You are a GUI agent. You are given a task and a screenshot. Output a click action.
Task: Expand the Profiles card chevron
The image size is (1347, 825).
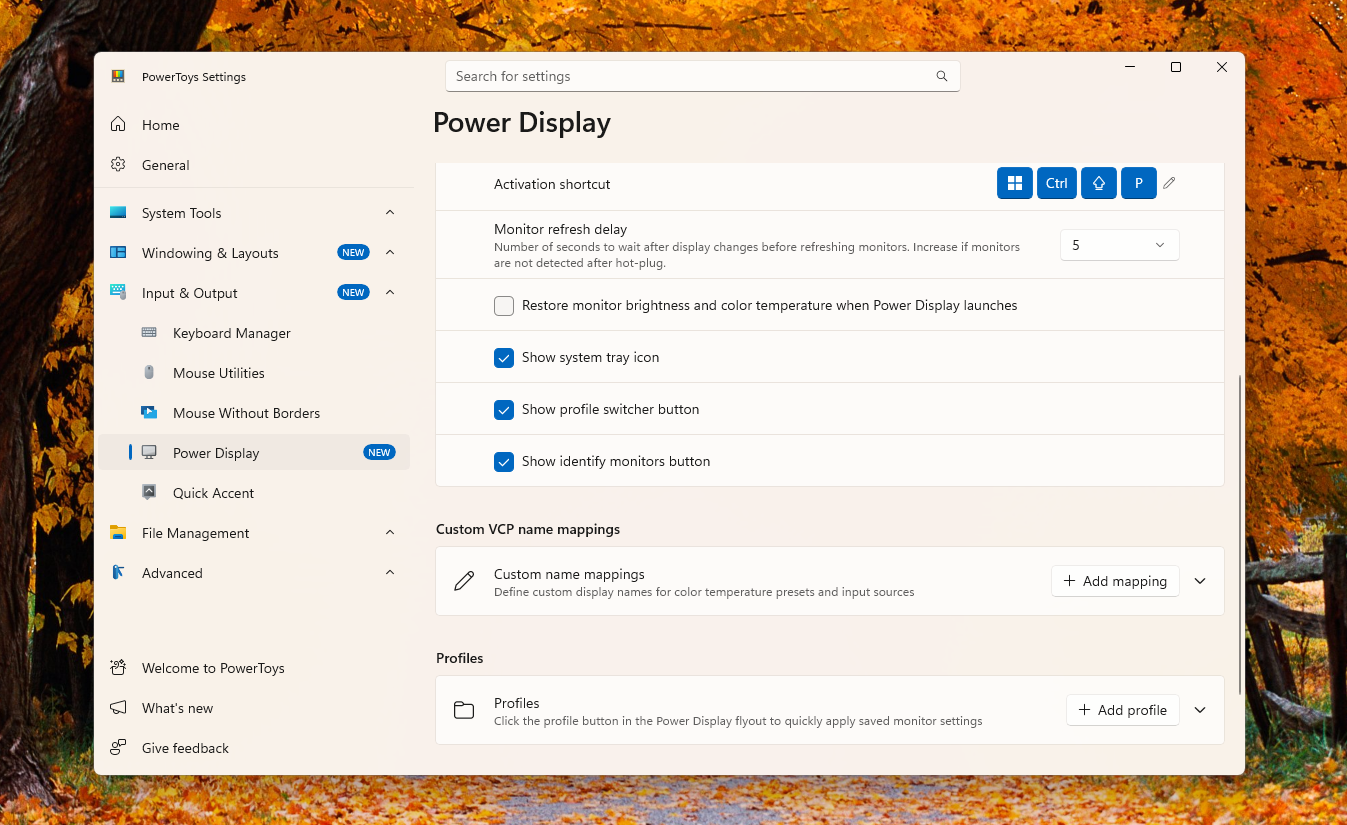[x=1201, y=710]
